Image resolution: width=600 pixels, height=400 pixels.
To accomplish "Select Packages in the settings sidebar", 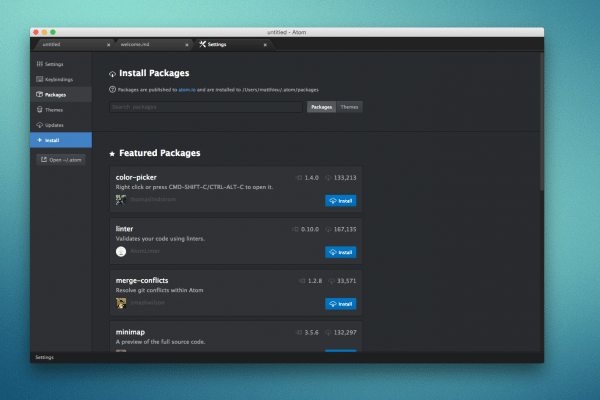I will [56, 94].
